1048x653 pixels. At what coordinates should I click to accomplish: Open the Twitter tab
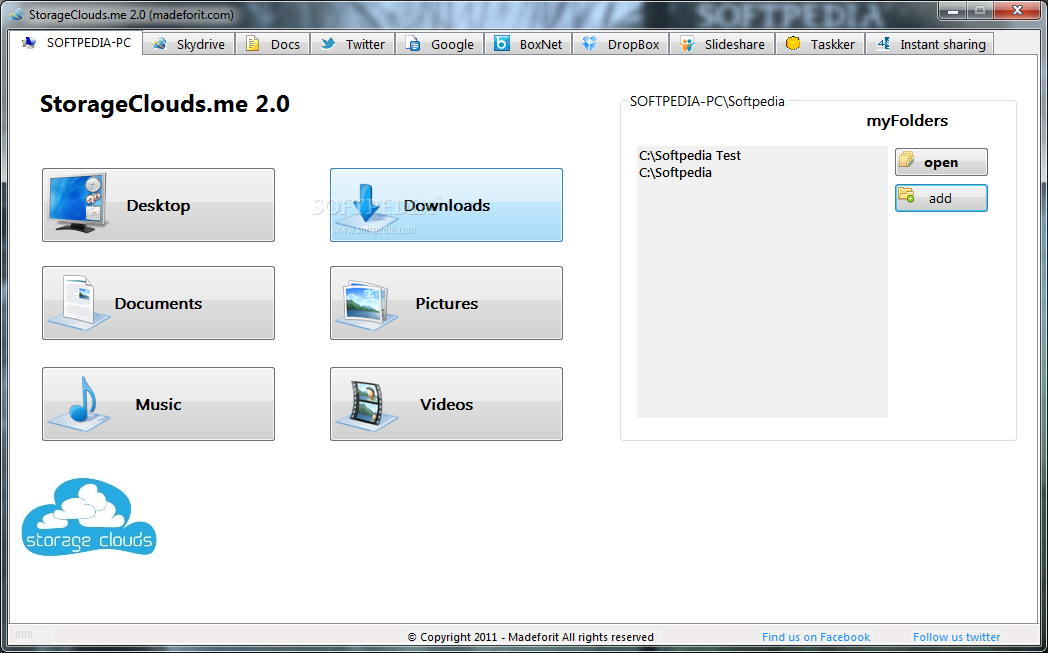(352, 44)
